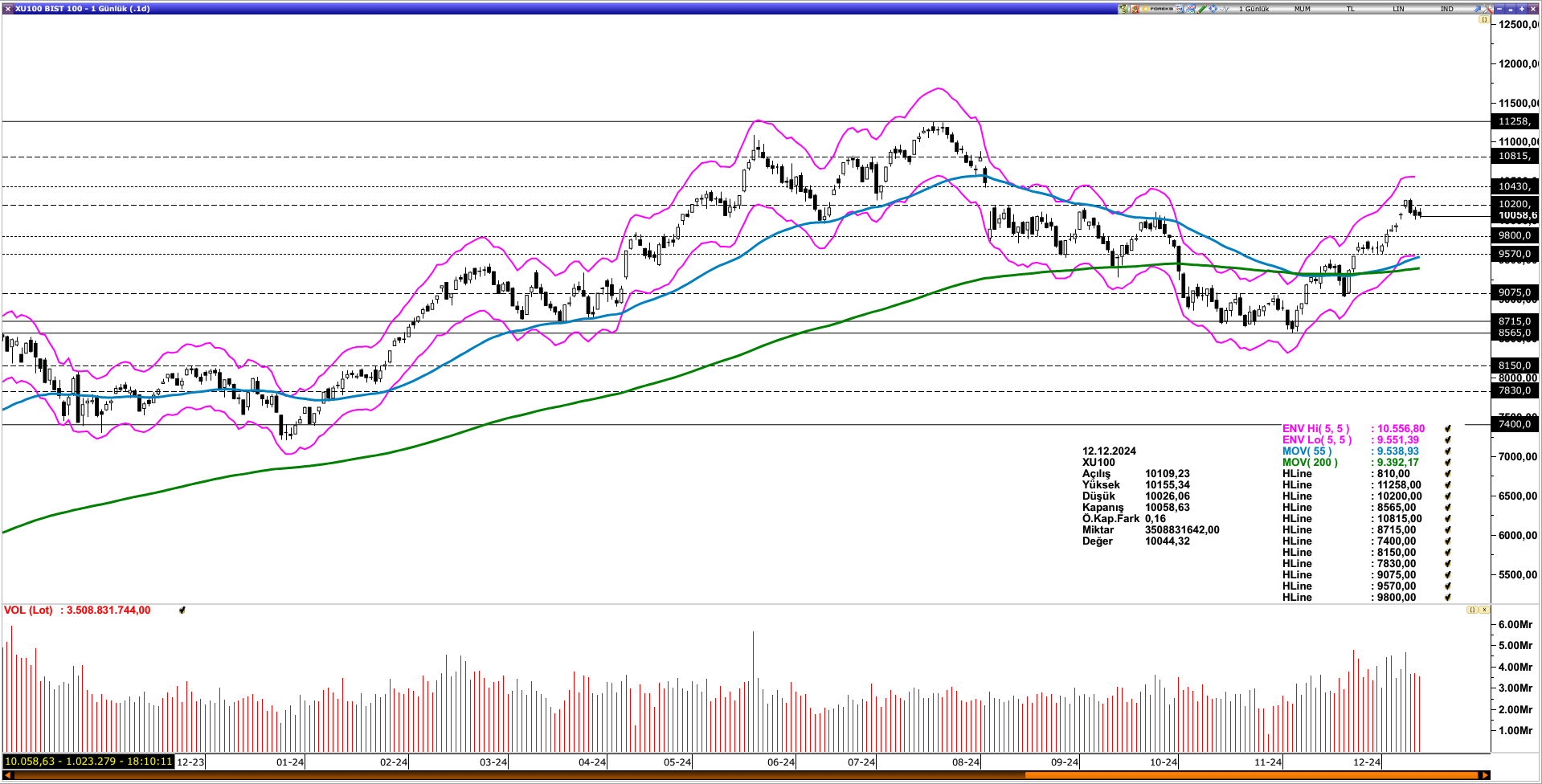The width and height of the screenshot is (1542, 784).
Task: Open the '1 Günlük' period selector
Action: pyautogui.click(x=1254, y=9)
